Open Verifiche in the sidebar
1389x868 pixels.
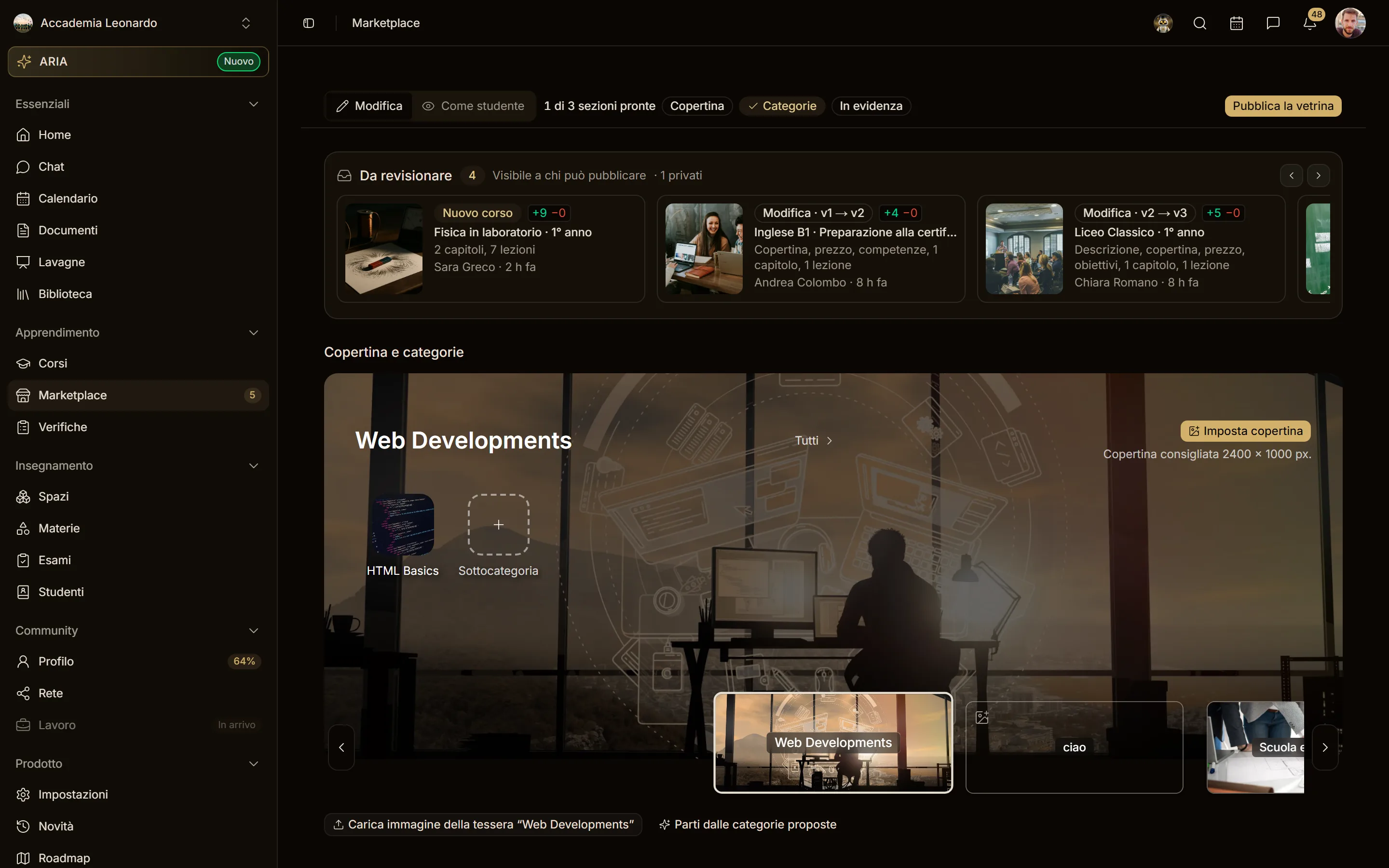[x=138, y=427]
